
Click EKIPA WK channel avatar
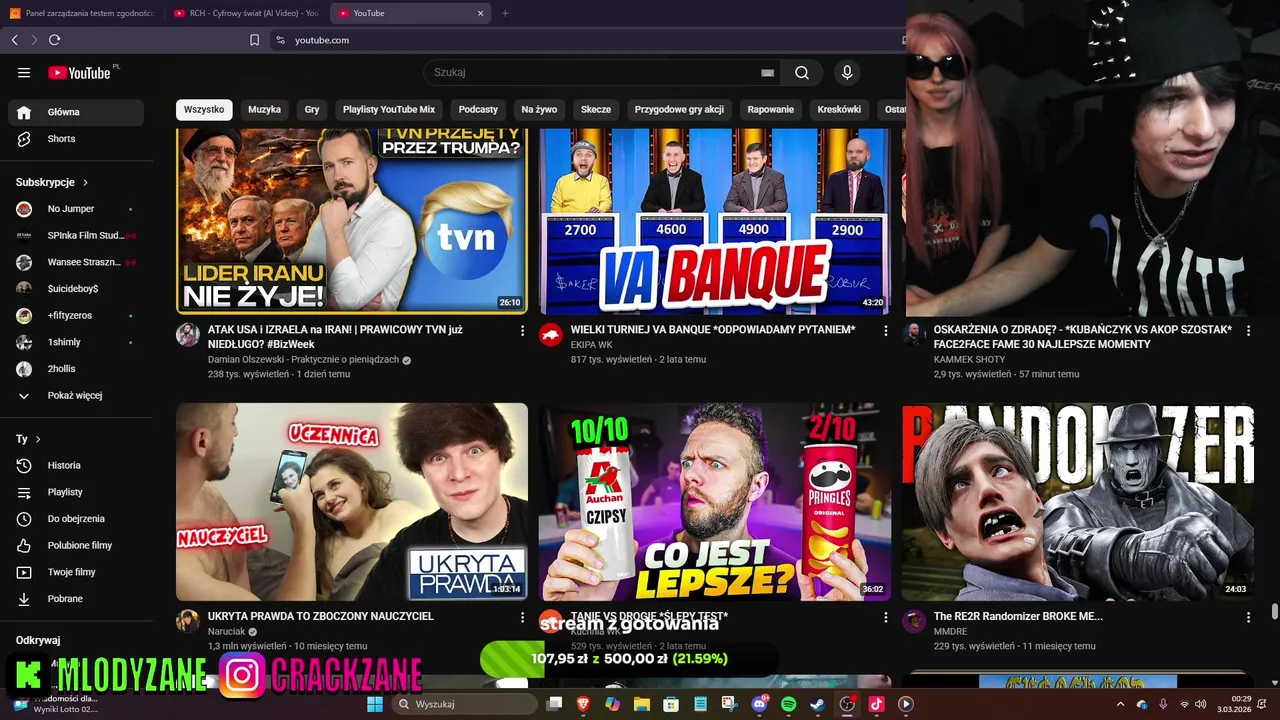pos(551,334)
